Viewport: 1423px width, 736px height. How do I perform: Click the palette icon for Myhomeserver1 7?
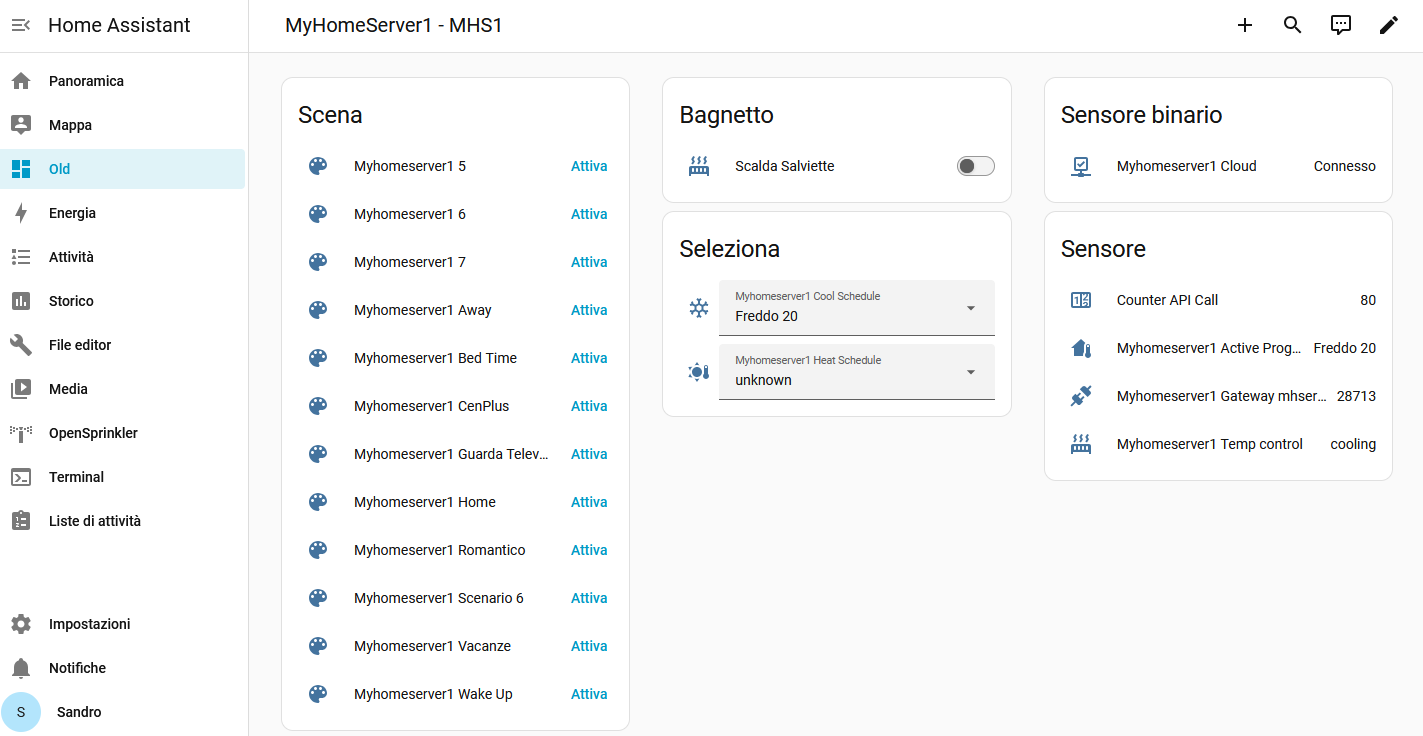point(318,262)
